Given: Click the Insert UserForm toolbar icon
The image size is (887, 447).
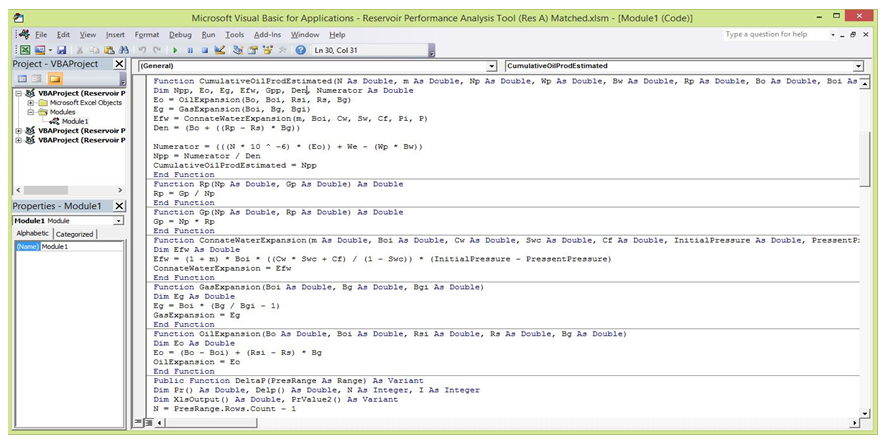Looking at the screenshot, I should 40,50.
